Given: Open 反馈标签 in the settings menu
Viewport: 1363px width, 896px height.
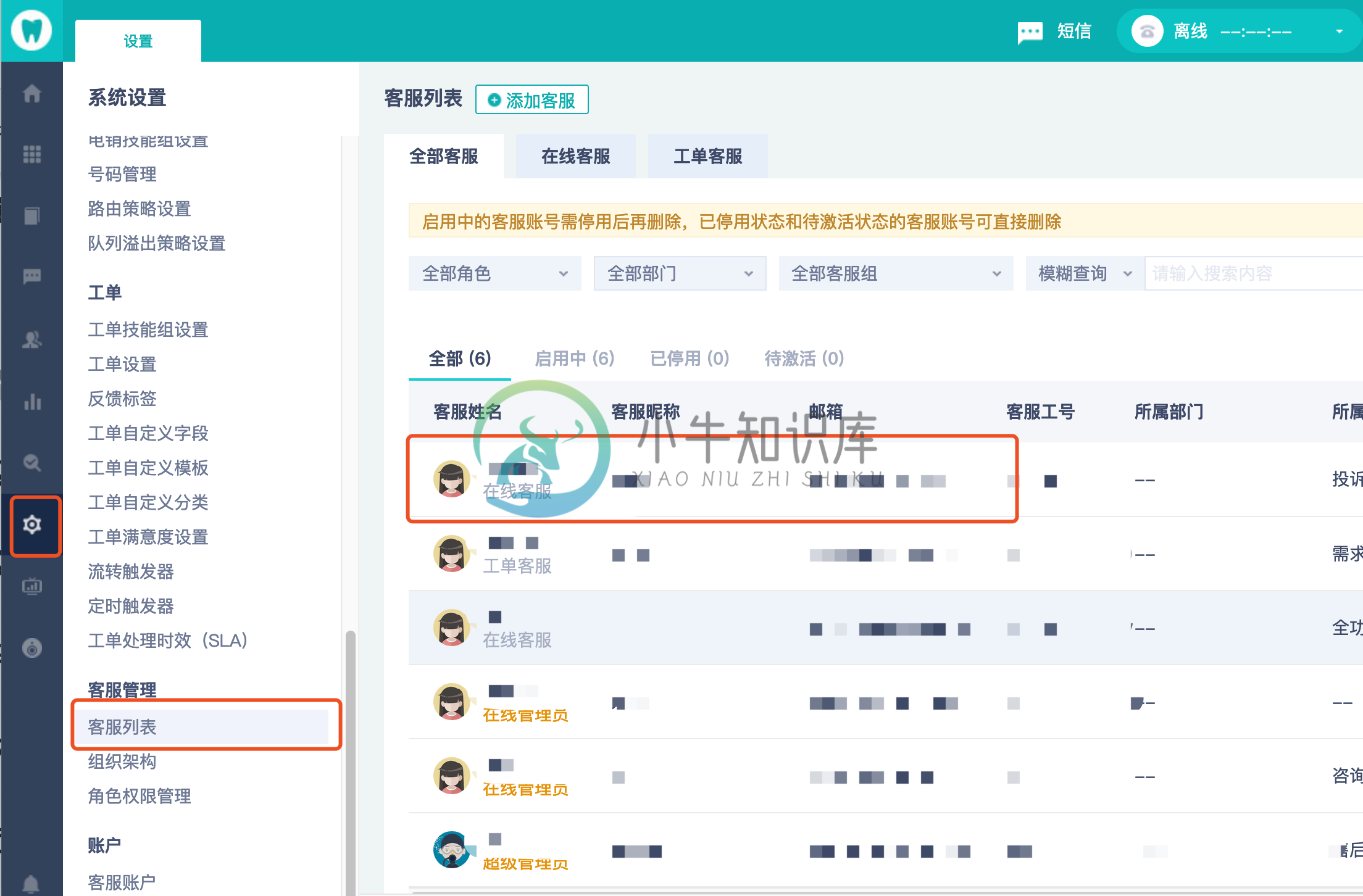Looking at the screenshot, I should click(122, 399).
